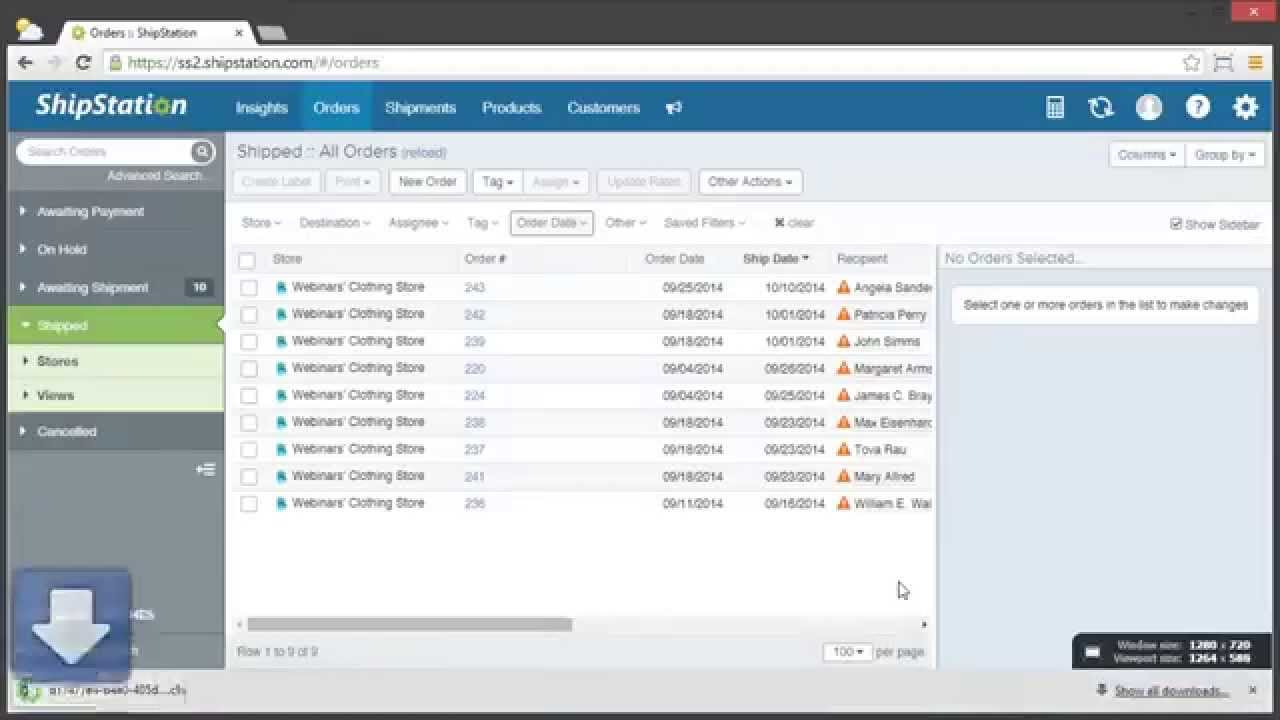Open the Assignee filter dropdown

418,223
